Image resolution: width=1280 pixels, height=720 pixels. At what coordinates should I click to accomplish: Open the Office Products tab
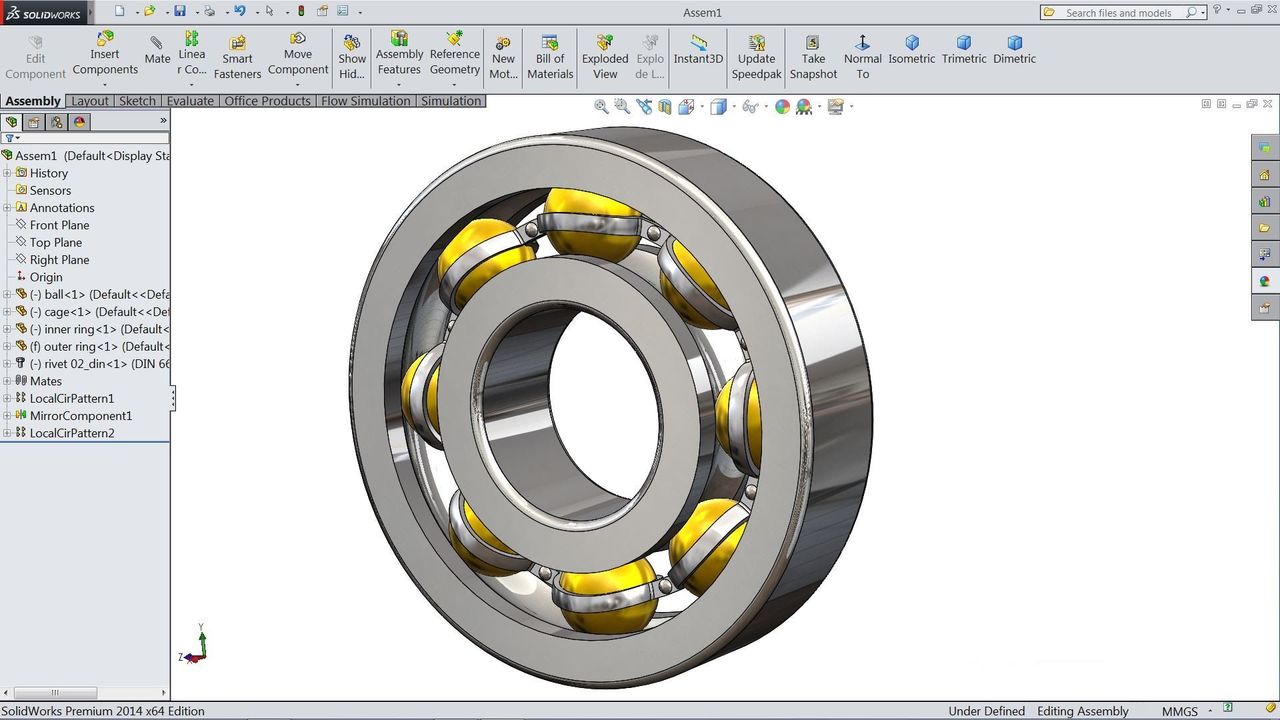pyautogui.click(x=268, y=100)
